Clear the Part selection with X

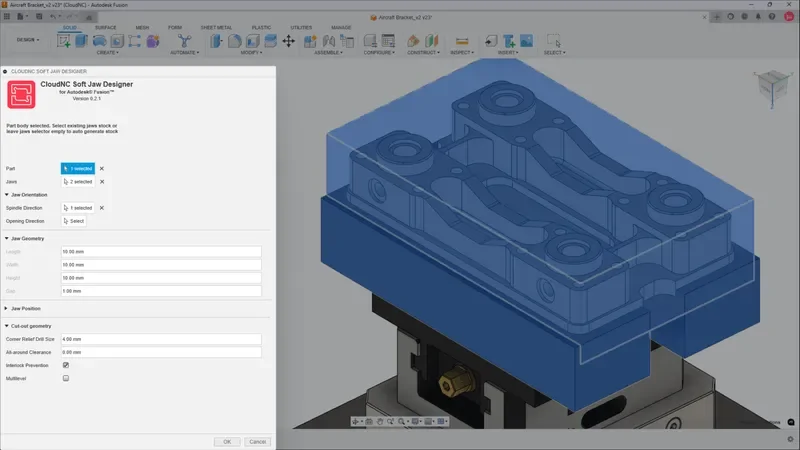pos(102,168)
